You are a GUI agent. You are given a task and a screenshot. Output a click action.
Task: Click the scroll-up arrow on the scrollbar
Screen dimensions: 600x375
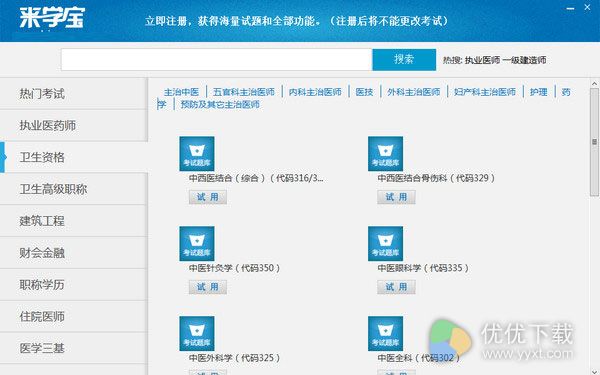coord(594,83)
